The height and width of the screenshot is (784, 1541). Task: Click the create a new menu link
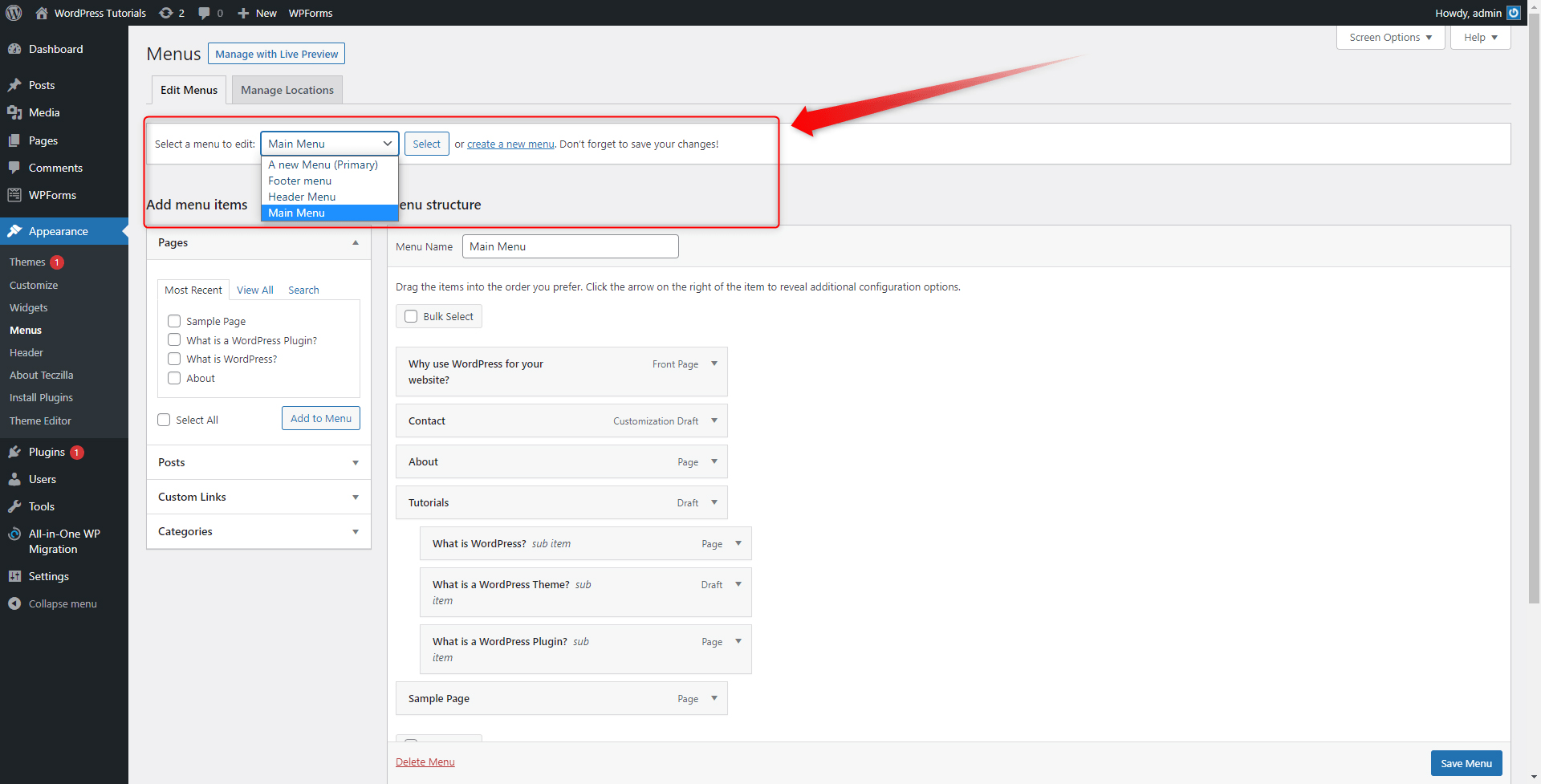(510, 144)
